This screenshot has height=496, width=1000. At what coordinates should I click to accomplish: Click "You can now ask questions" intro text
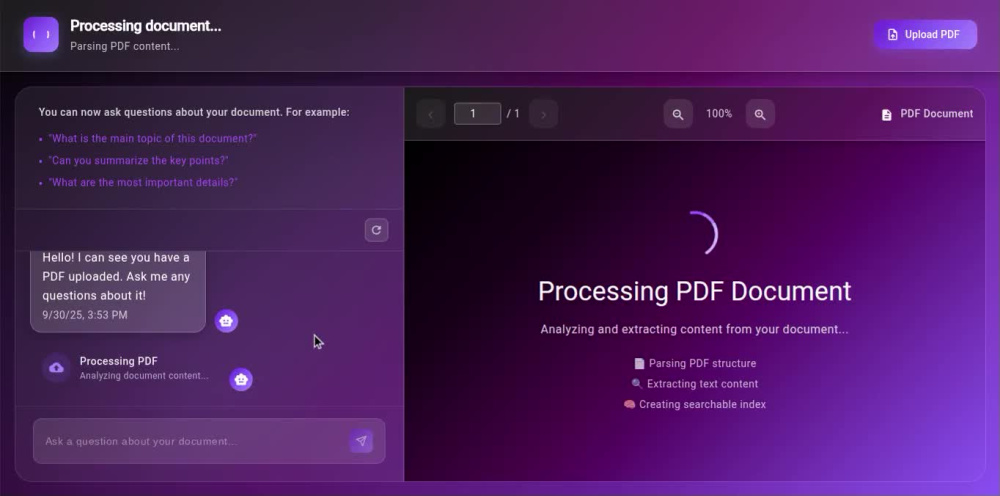click(x=194, y=112)
